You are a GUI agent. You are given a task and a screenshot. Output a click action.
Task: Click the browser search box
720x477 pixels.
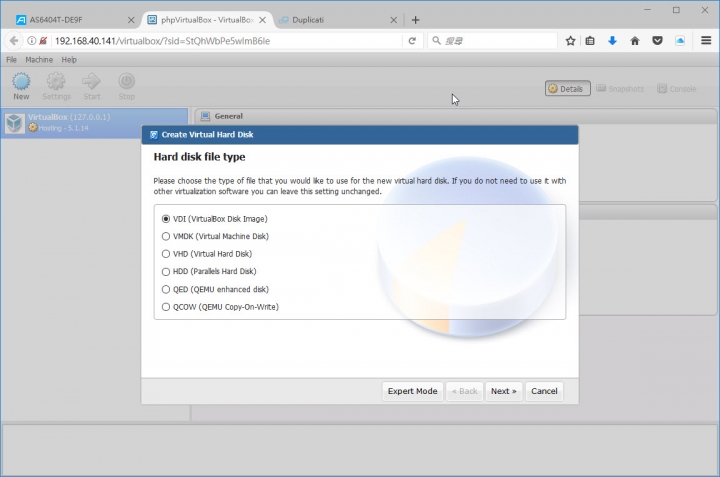(x=493, y=41)
